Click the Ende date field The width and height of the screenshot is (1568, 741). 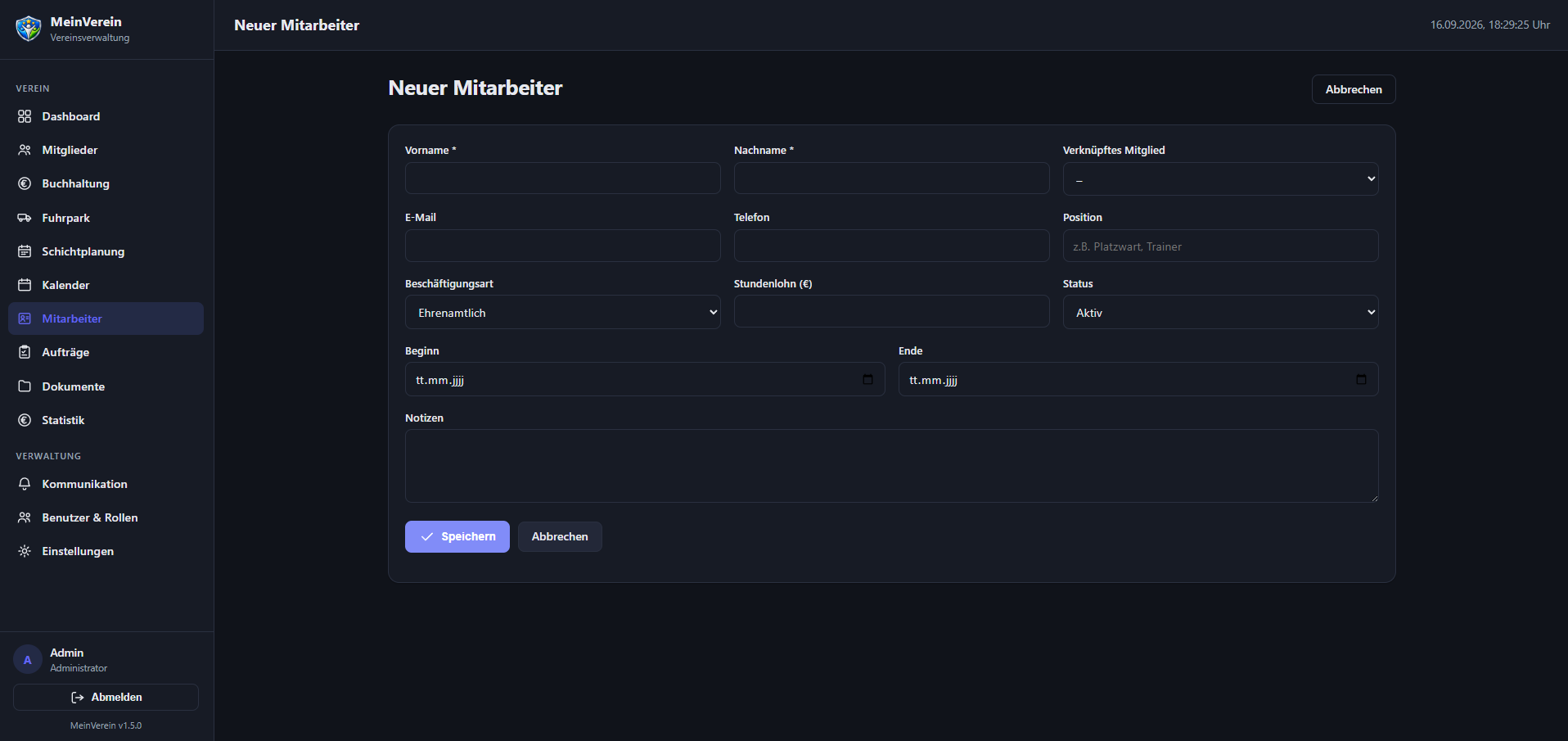[1138, 379]
